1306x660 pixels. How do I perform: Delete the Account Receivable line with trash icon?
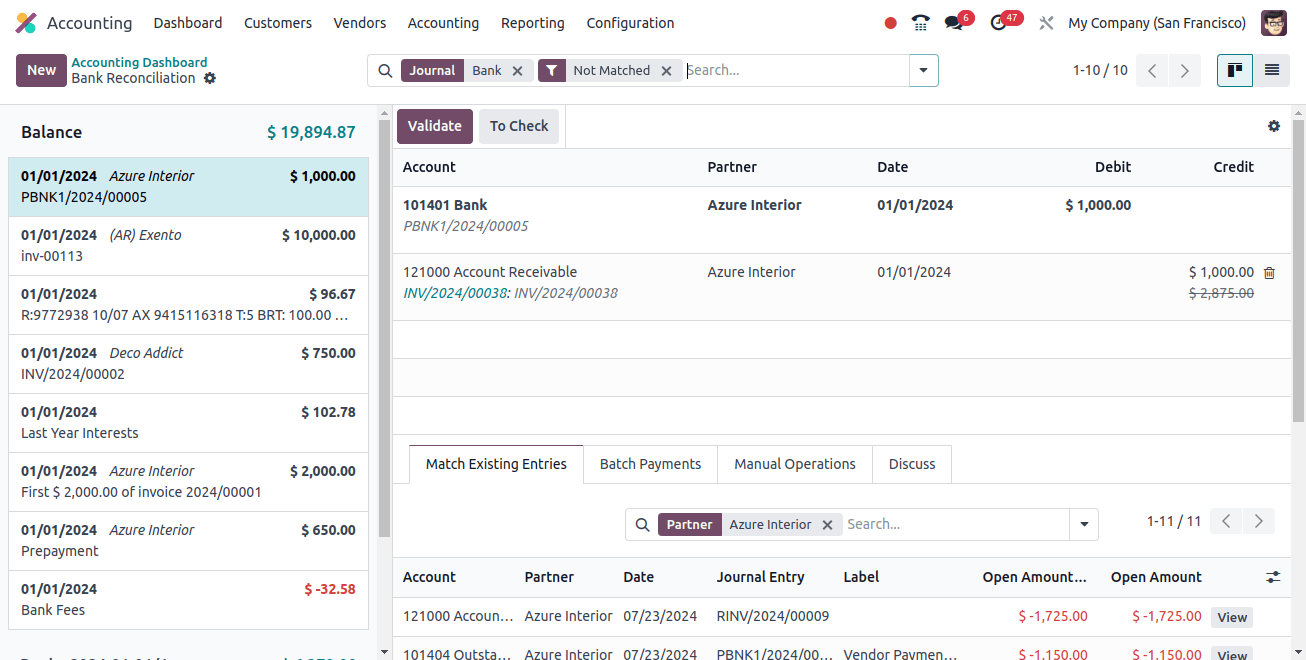tap(1269, 273)
